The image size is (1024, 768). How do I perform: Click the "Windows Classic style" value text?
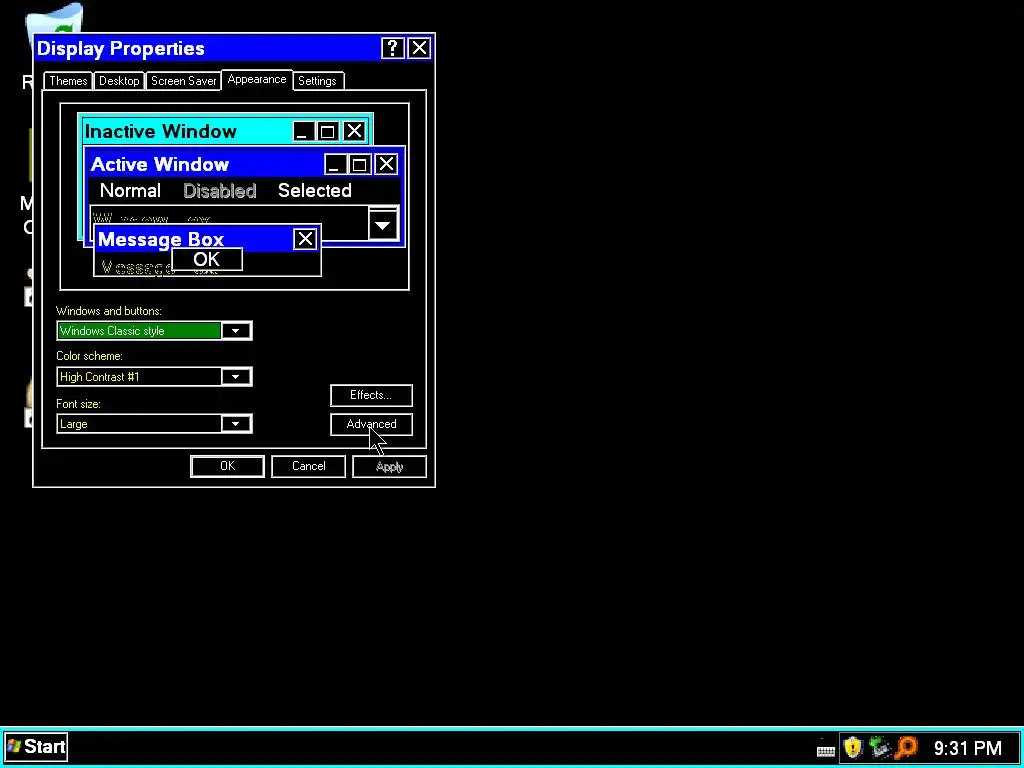coord(112,331)
